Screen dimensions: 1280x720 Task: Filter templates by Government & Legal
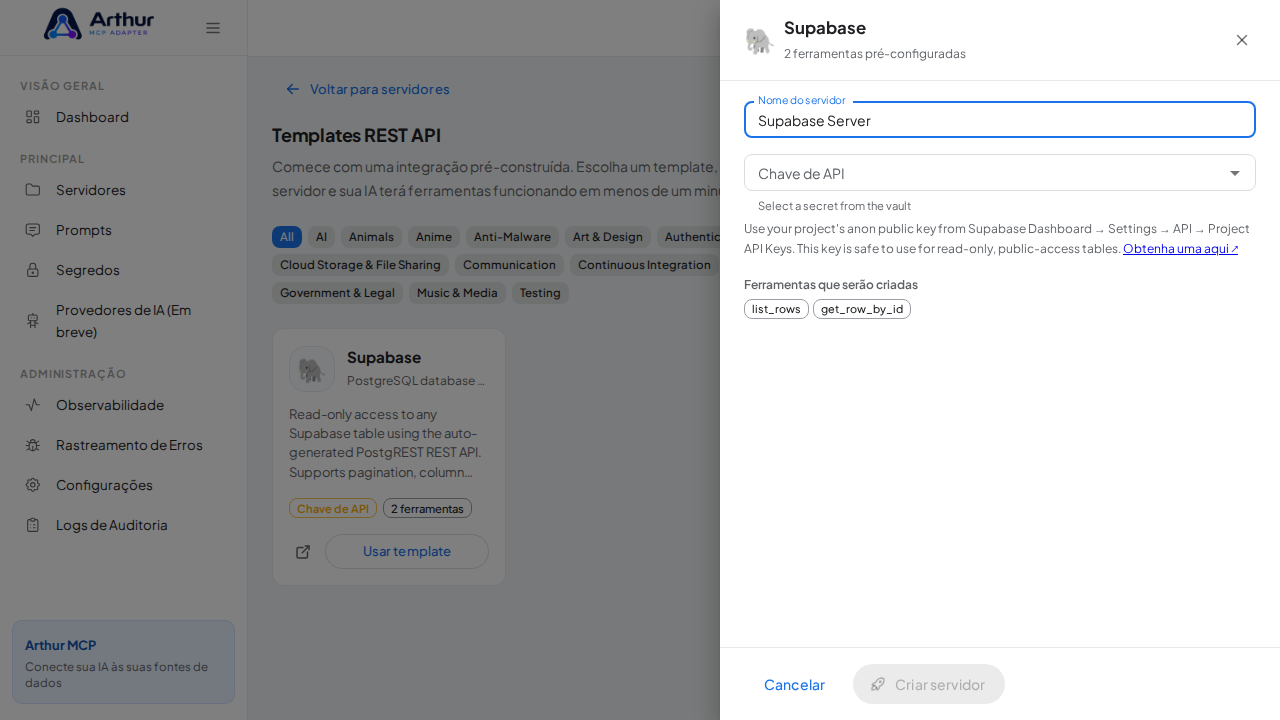point(337,293)
